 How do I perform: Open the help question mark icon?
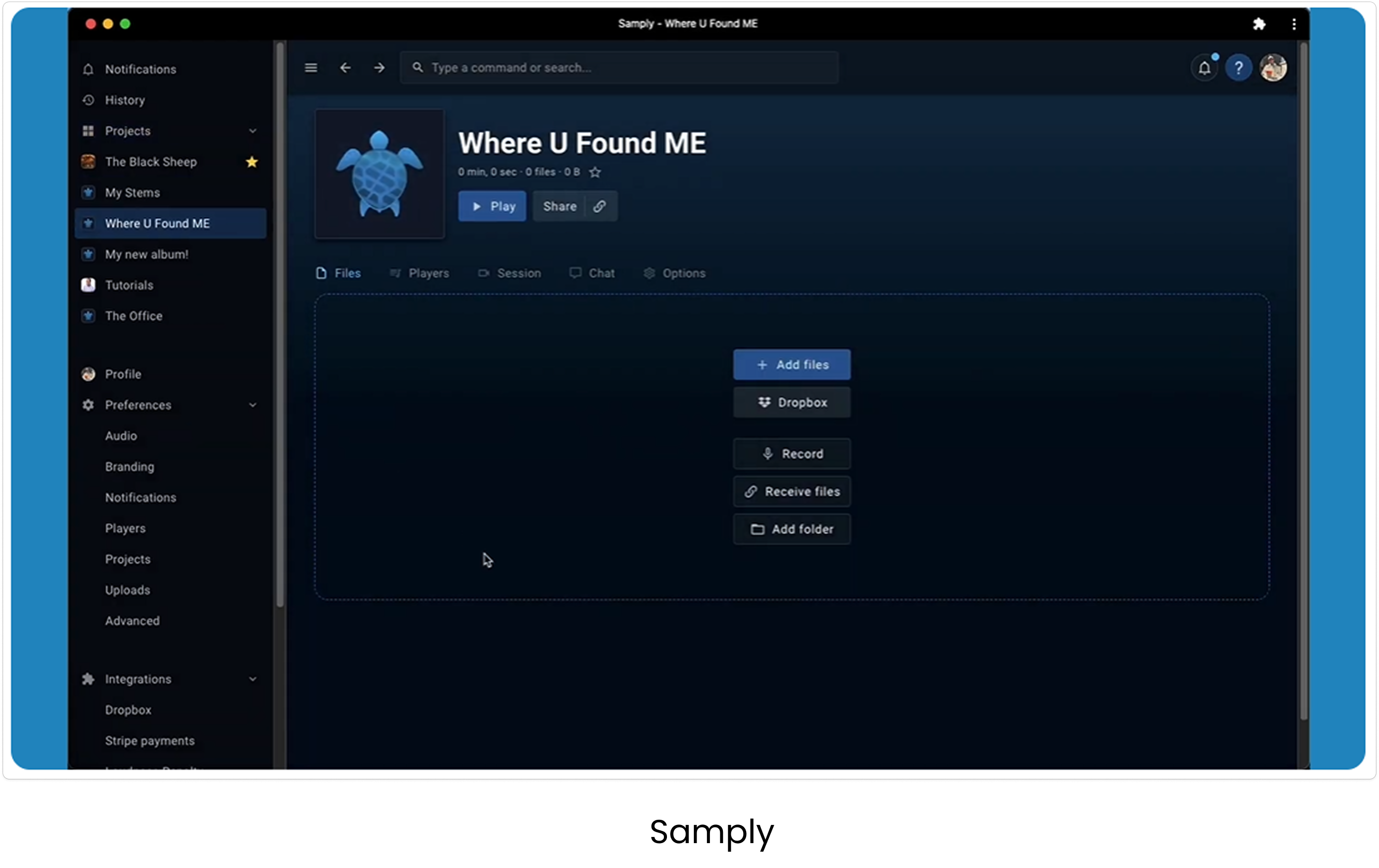1239,68
